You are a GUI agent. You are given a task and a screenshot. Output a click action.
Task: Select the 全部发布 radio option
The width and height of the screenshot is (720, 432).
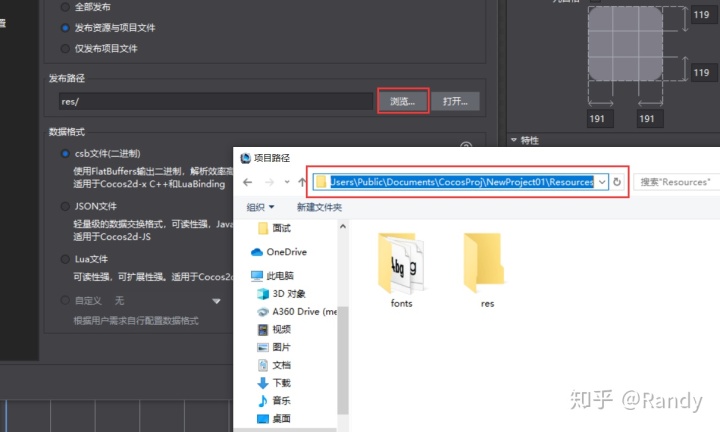(x=65, y=7)
